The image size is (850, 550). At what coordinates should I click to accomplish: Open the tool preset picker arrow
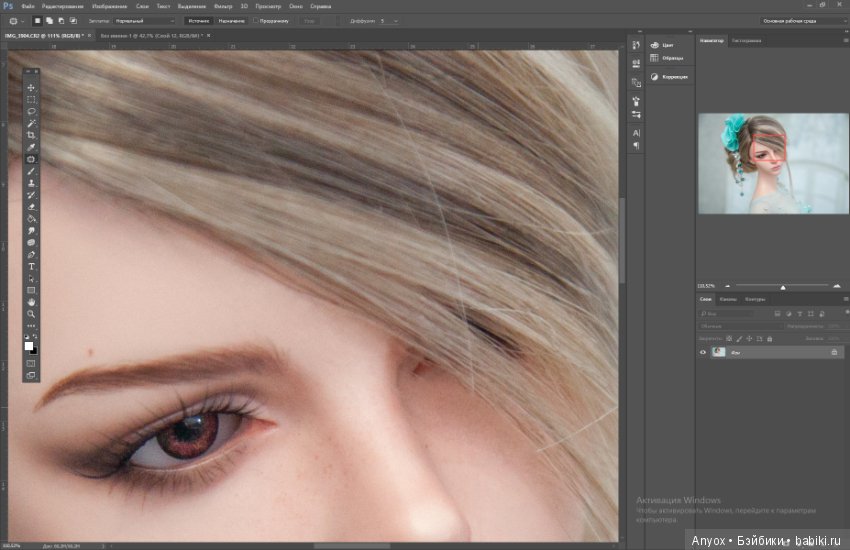click(22, 21)
